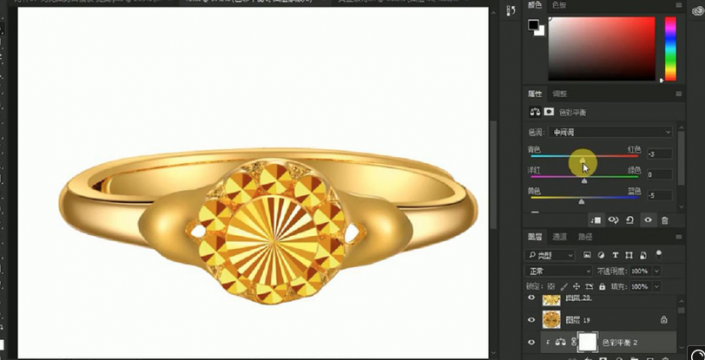The height and width of the screenshot is (360, 705).
Task: Open the tone dropdown showing Midtones
Action: coord(611,132)
